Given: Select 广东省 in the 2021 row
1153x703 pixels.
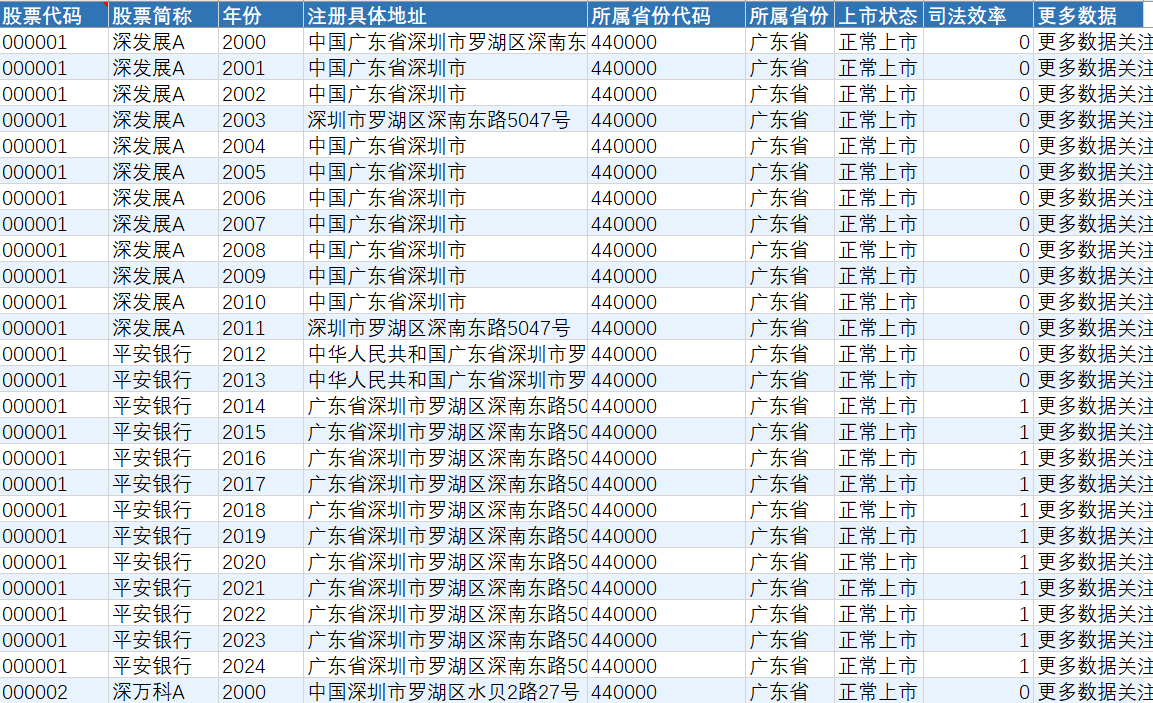Looking at the screenshot, I should pyautogui.click(x=790, y=588).
